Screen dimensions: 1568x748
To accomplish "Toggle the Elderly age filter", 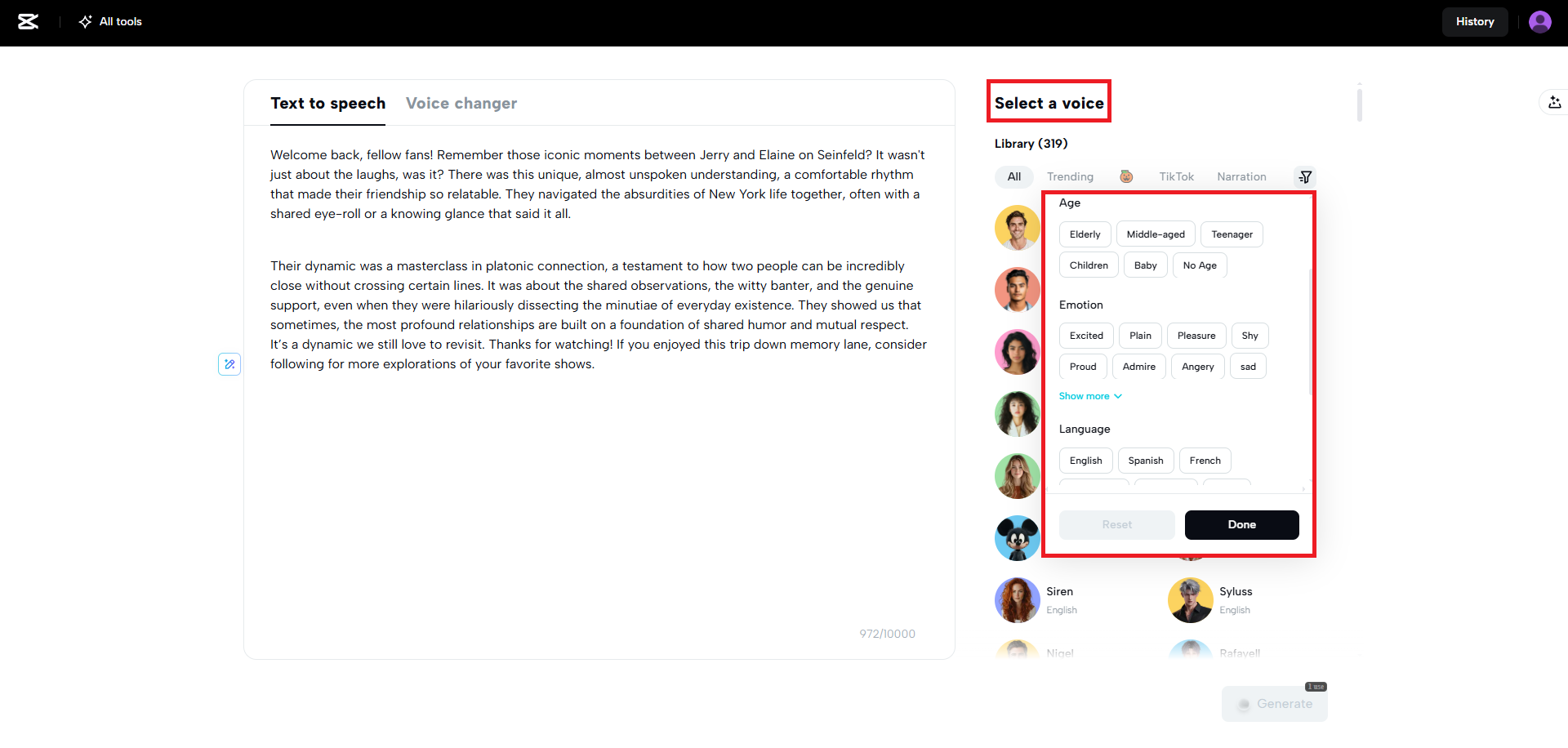I will tap(1085, 234).
